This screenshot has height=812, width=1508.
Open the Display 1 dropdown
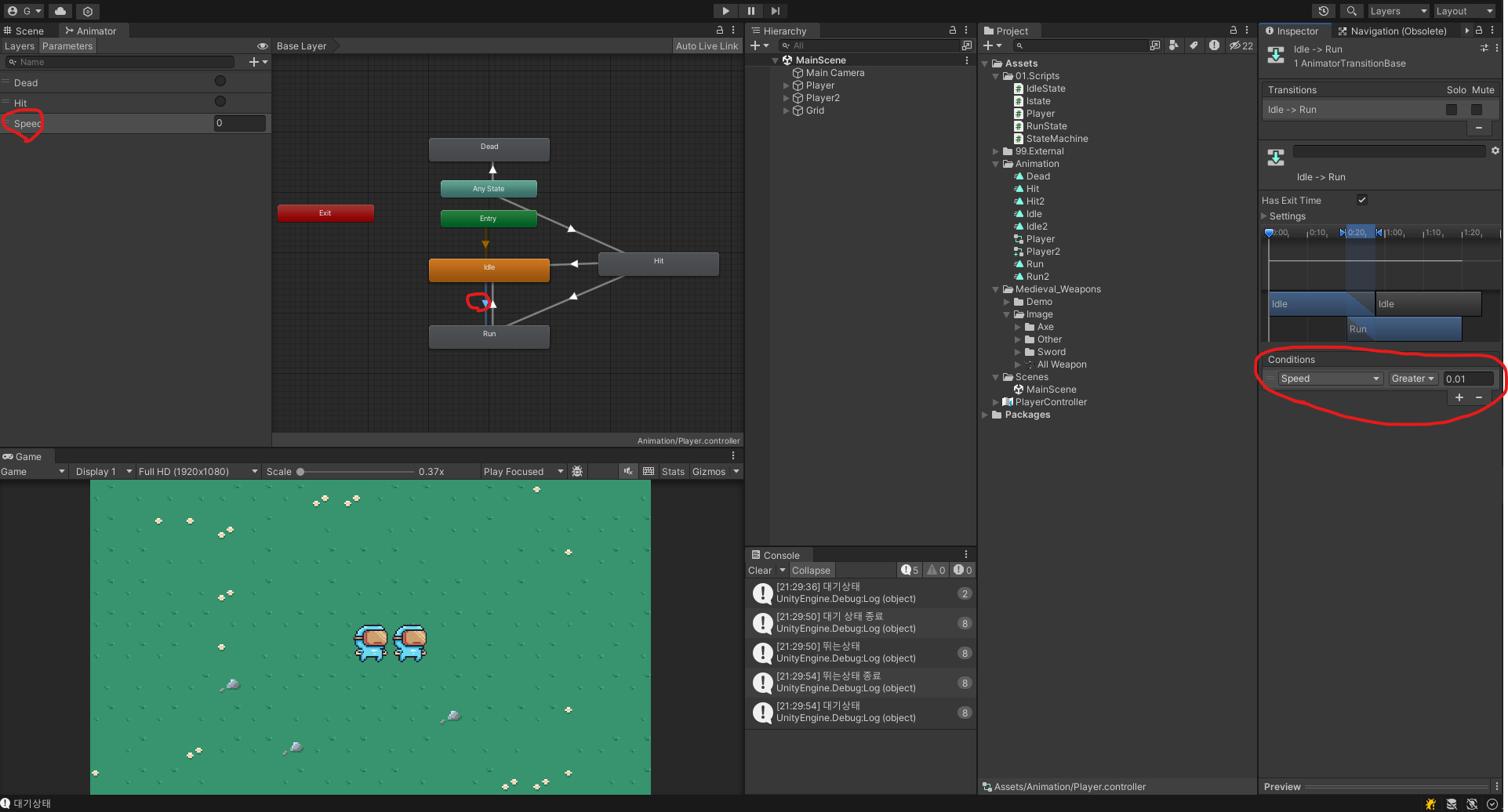tap(102, 471)
